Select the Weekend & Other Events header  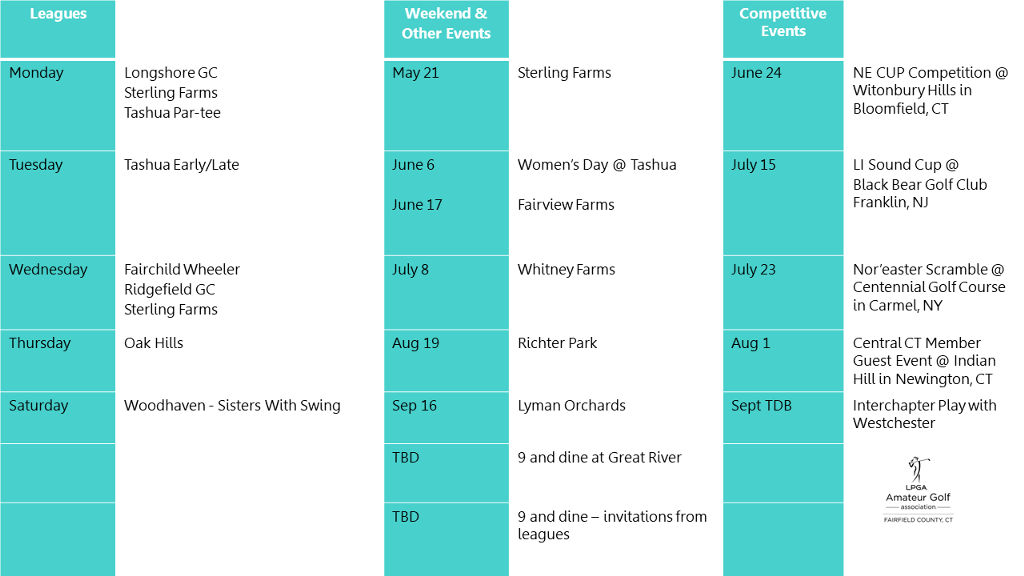point(446,29)
